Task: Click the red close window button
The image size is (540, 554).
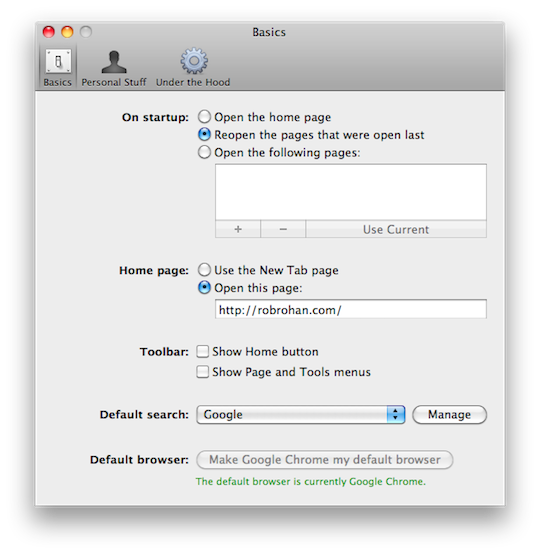Action: coord(49,32)
